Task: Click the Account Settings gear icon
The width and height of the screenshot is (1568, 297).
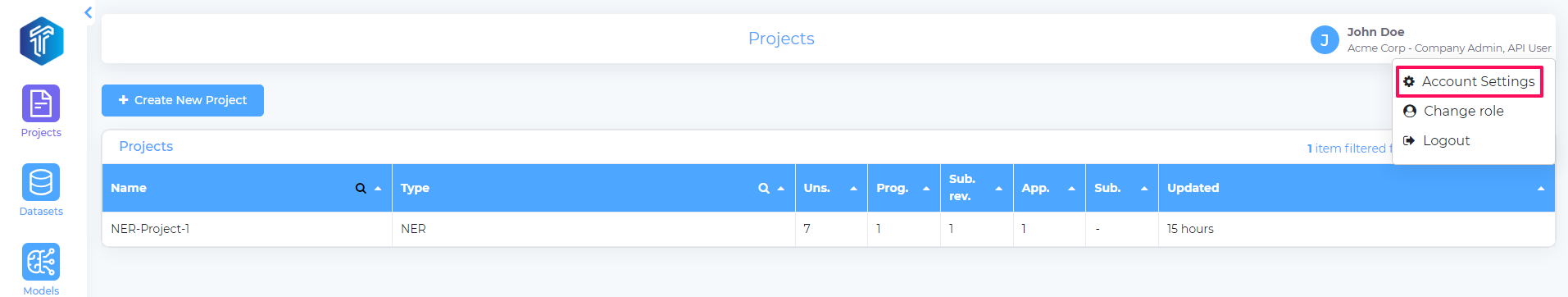Action: click(x=1409, y=81)
